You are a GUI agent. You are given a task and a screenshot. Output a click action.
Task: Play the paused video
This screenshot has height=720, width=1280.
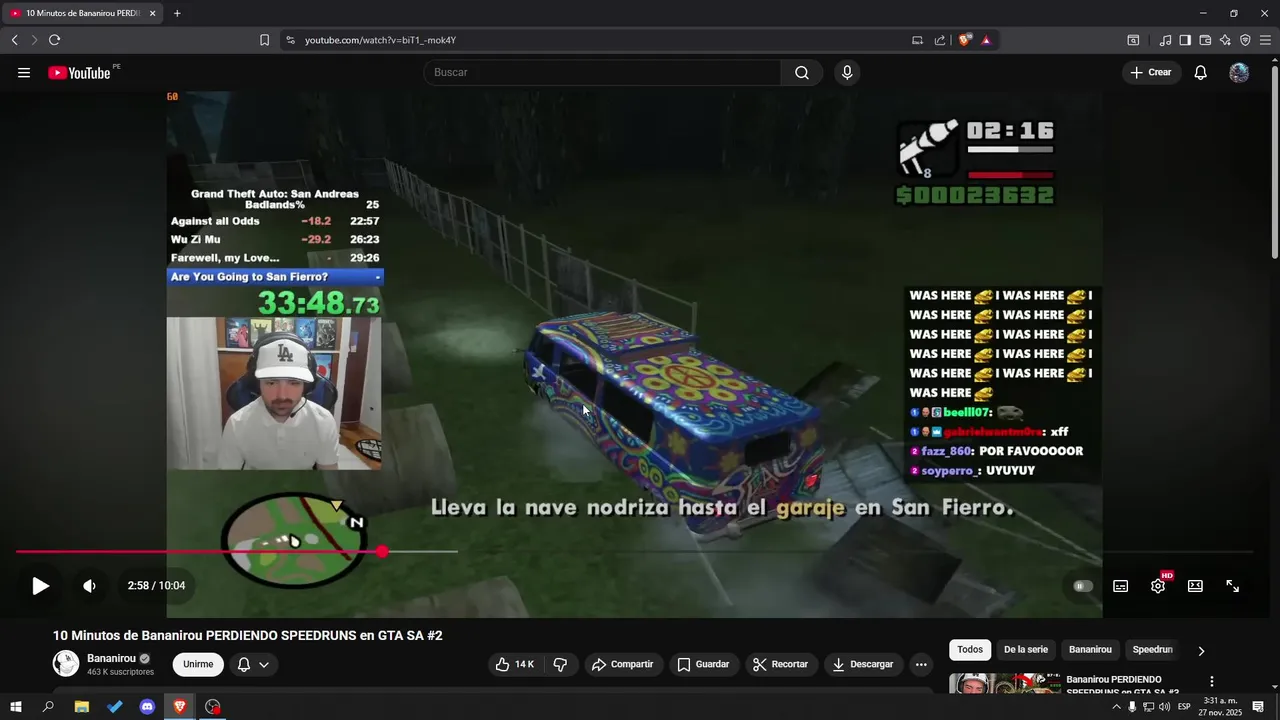pyautogui.click(x=40, y=586)
